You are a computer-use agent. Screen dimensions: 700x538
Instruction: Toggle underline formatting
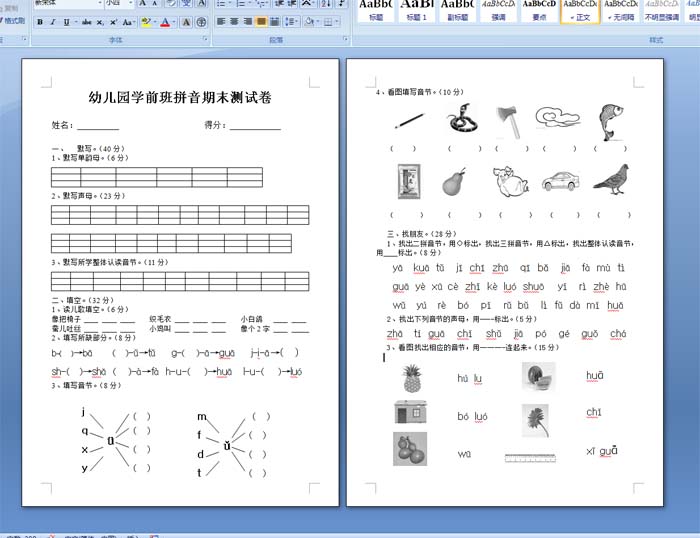67,22
